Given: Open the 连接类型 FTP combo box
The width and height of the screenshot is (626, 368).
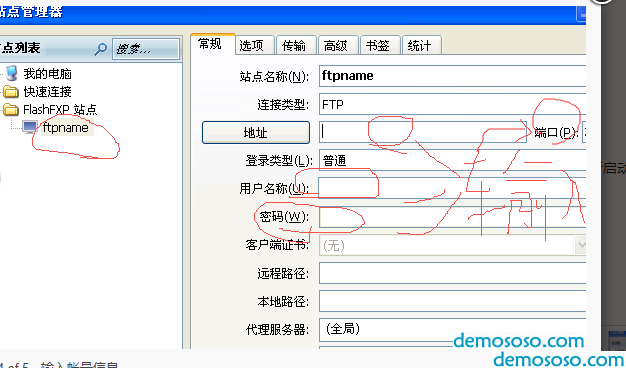Looking at the screenshot, I should click(x=452, y=104).
